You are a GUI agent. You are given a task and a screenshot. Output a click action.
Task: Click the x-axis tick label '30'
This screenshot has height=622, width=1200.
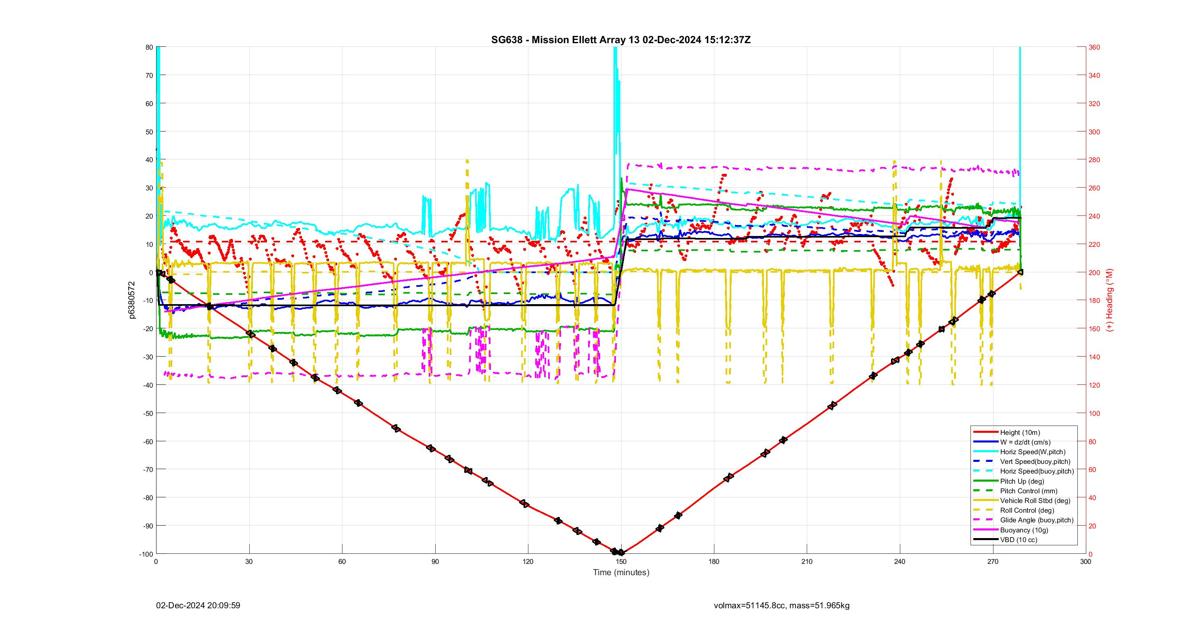(249, 562)
